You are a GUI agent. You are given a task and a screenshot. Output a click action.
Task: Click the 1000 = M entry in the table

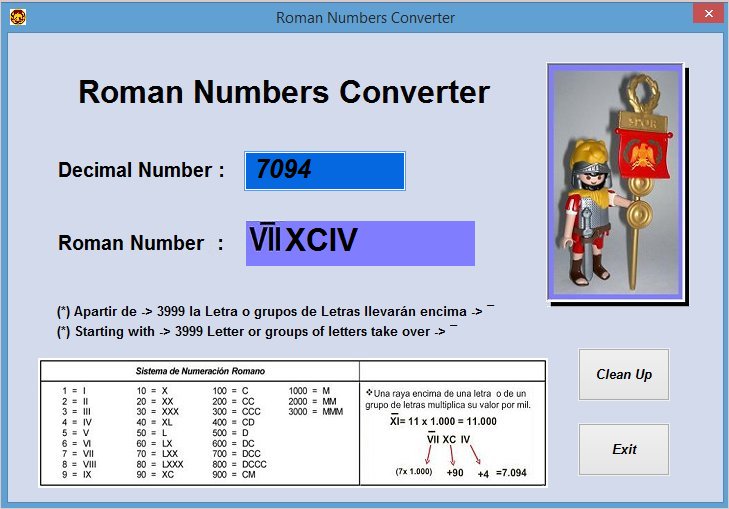point(309,391)
